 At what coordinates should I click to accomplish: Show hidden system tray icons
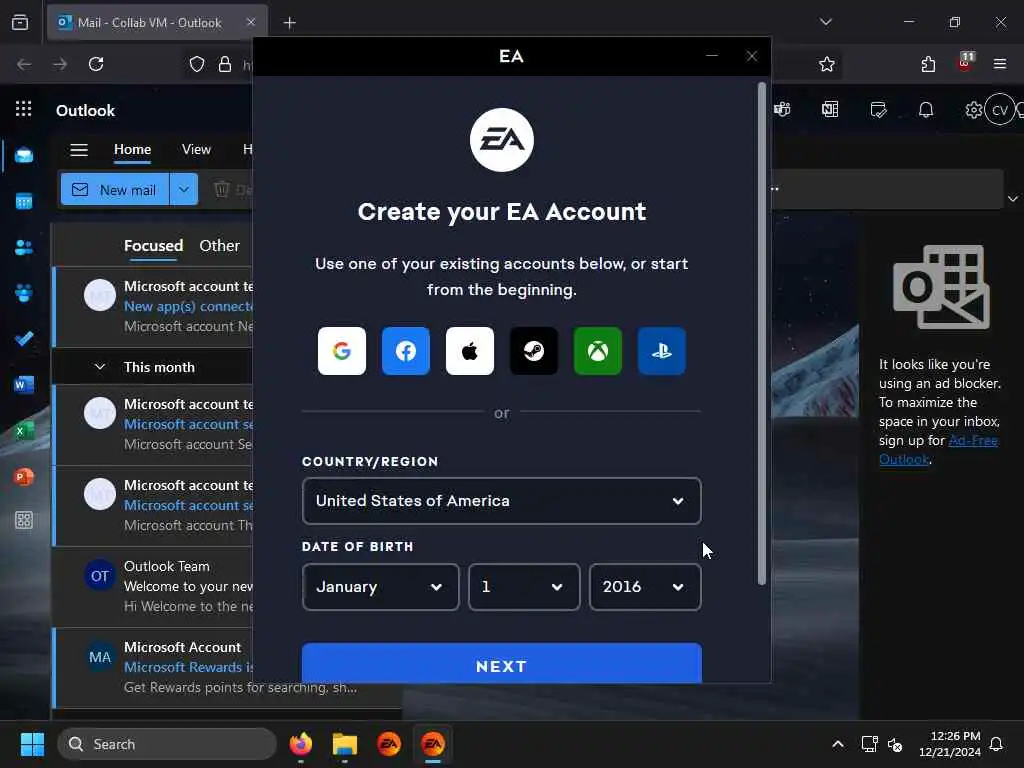point(838,744)
